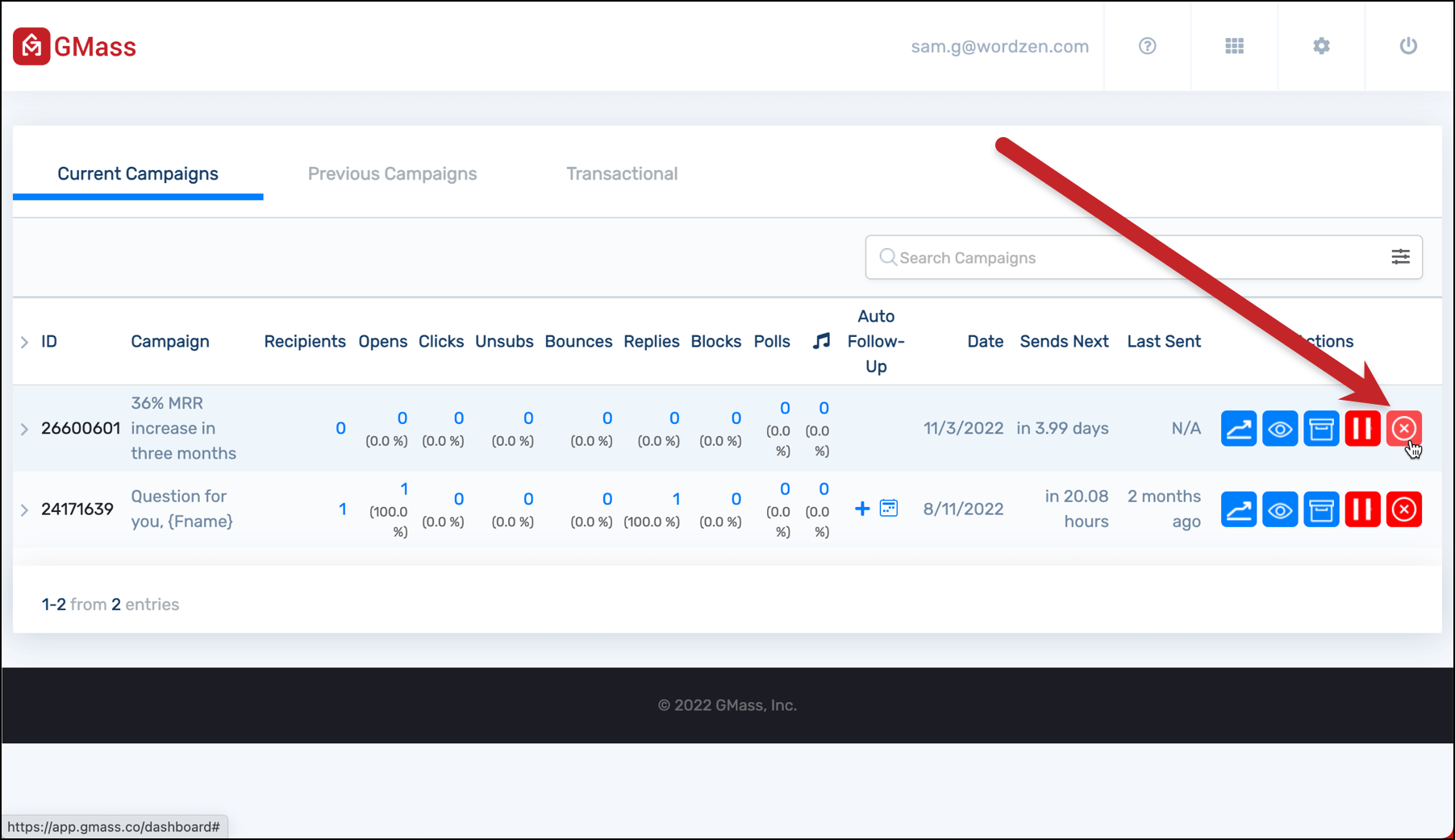Click the sam.g@wordzen.com account email

[999, 46]
